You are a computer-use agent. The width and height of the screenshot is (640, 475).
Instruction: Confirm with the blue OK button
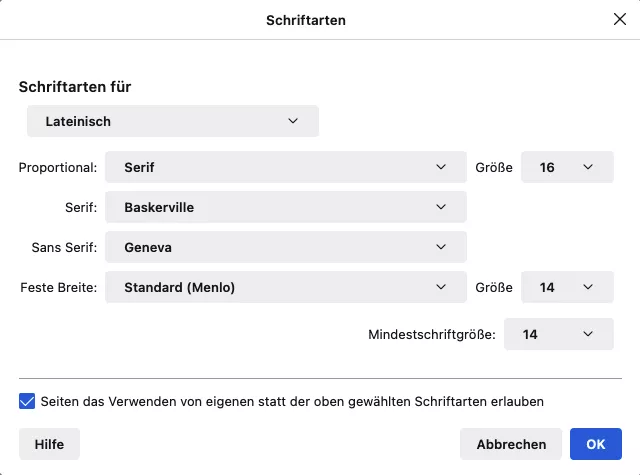[596, 444]
